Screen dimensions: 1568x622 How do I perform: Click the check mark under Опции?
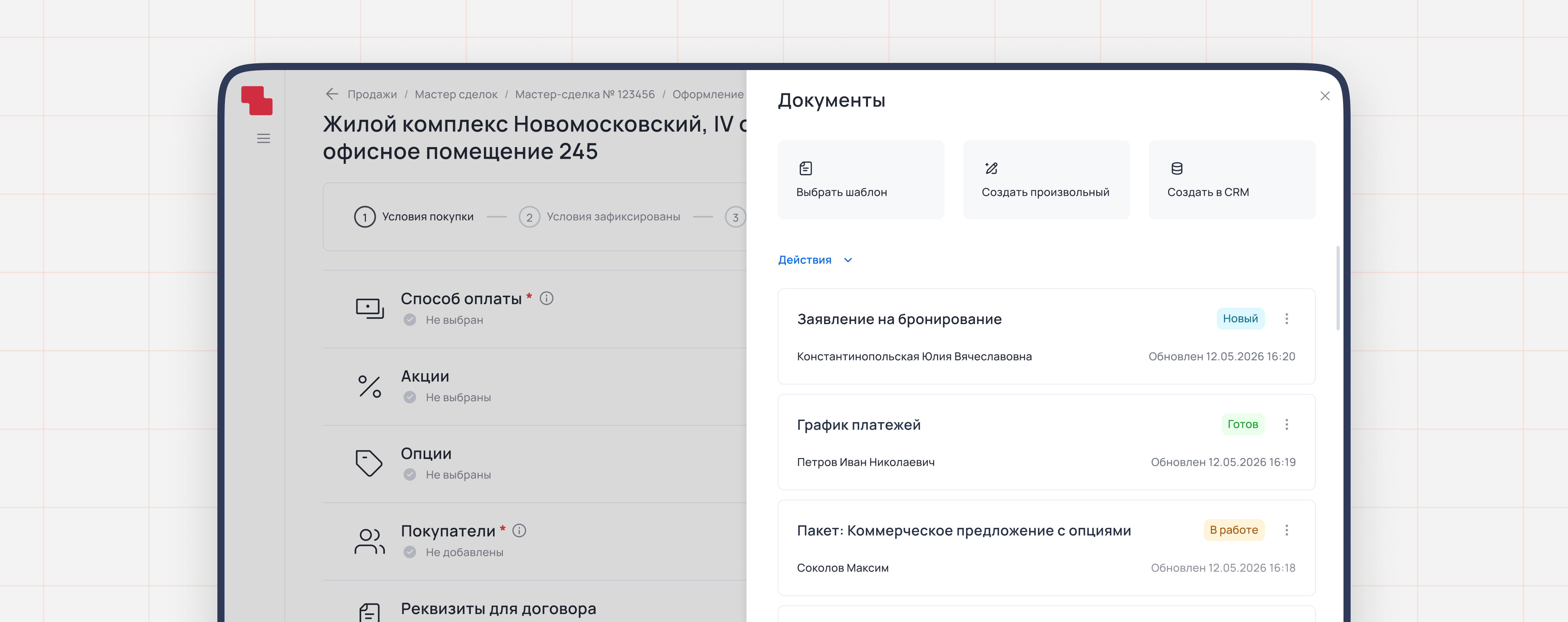tap(410, 475)
